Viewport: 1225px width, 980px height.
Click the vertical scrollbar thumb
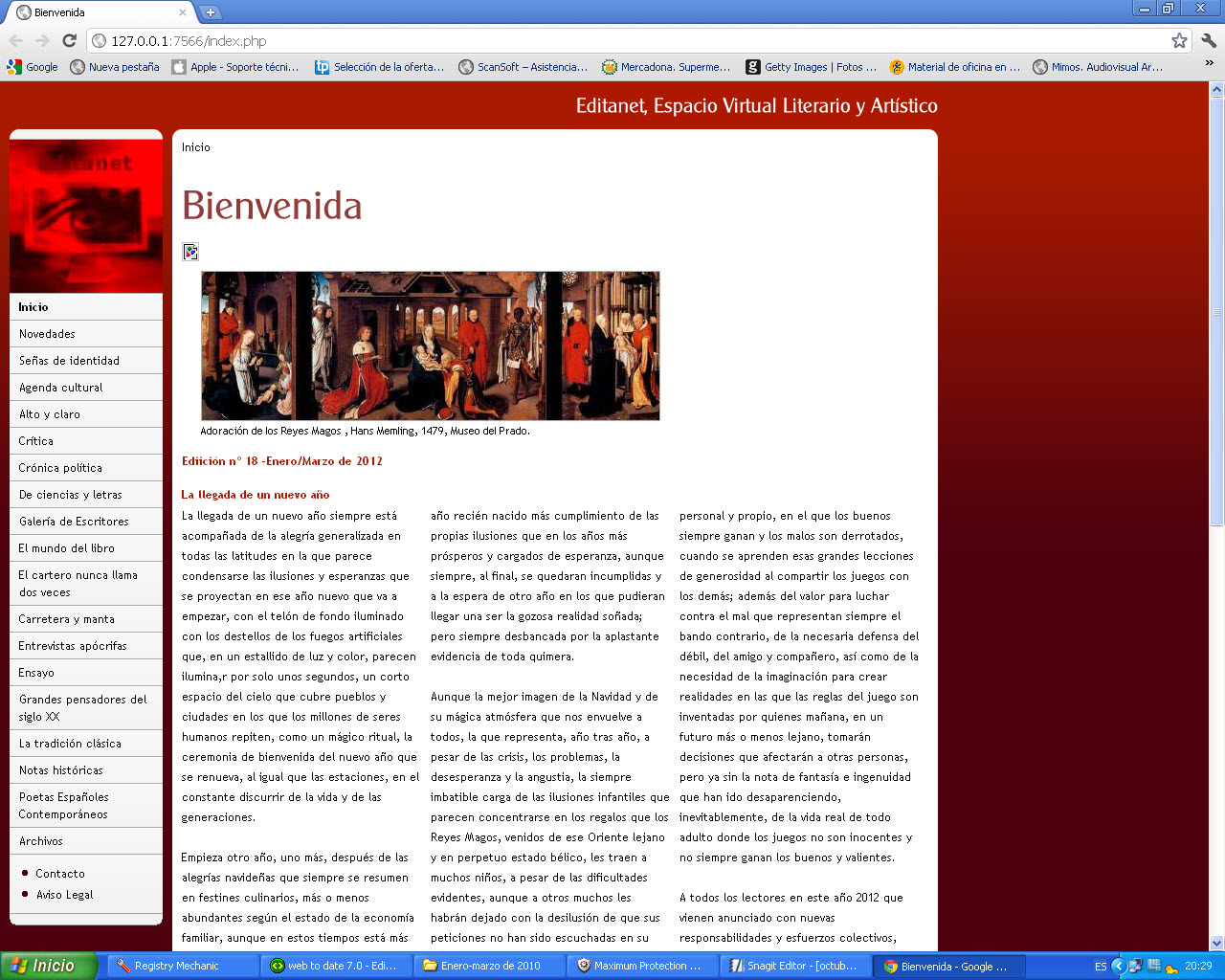(x=1216, y=311)
